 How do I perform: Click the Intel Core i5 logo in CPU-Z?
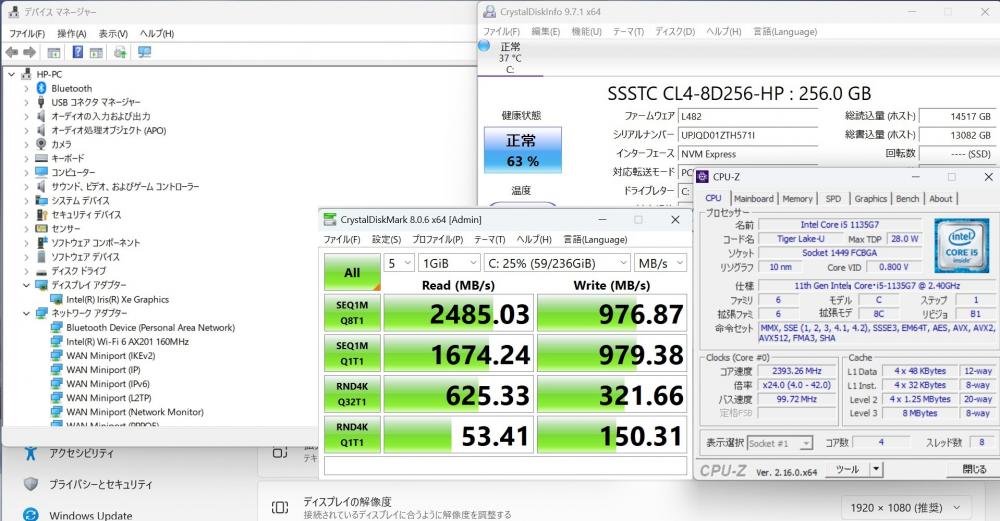click(x=961, y=246)
